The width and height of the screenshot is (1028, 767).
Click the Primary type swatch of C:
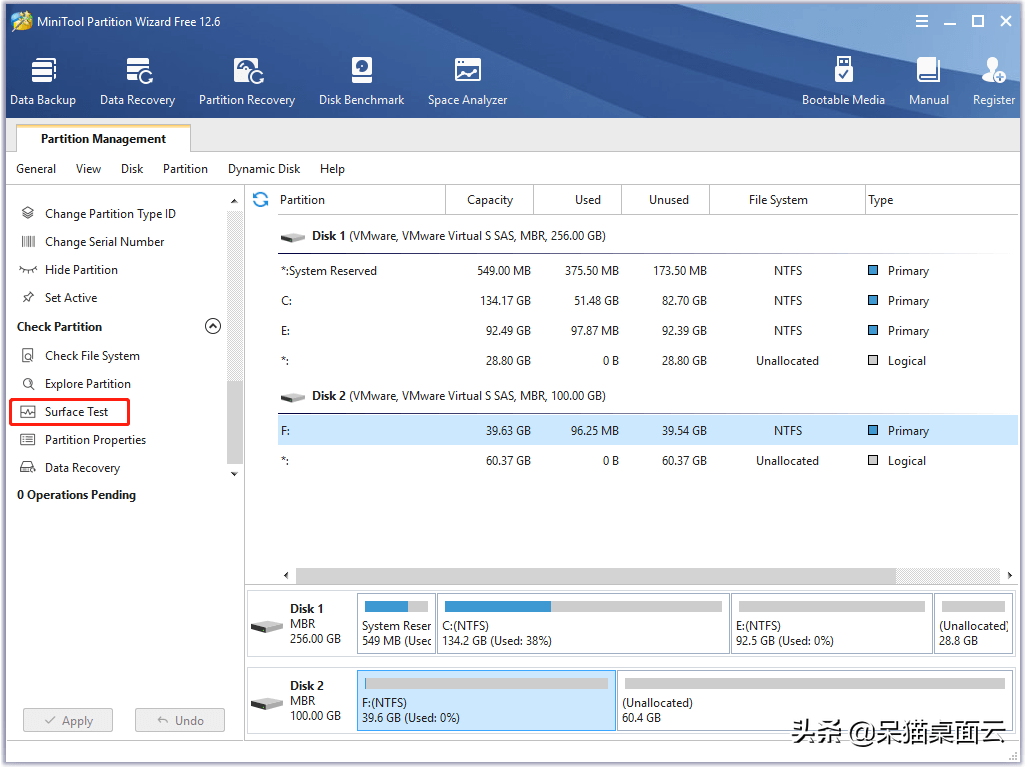(873, 300)
